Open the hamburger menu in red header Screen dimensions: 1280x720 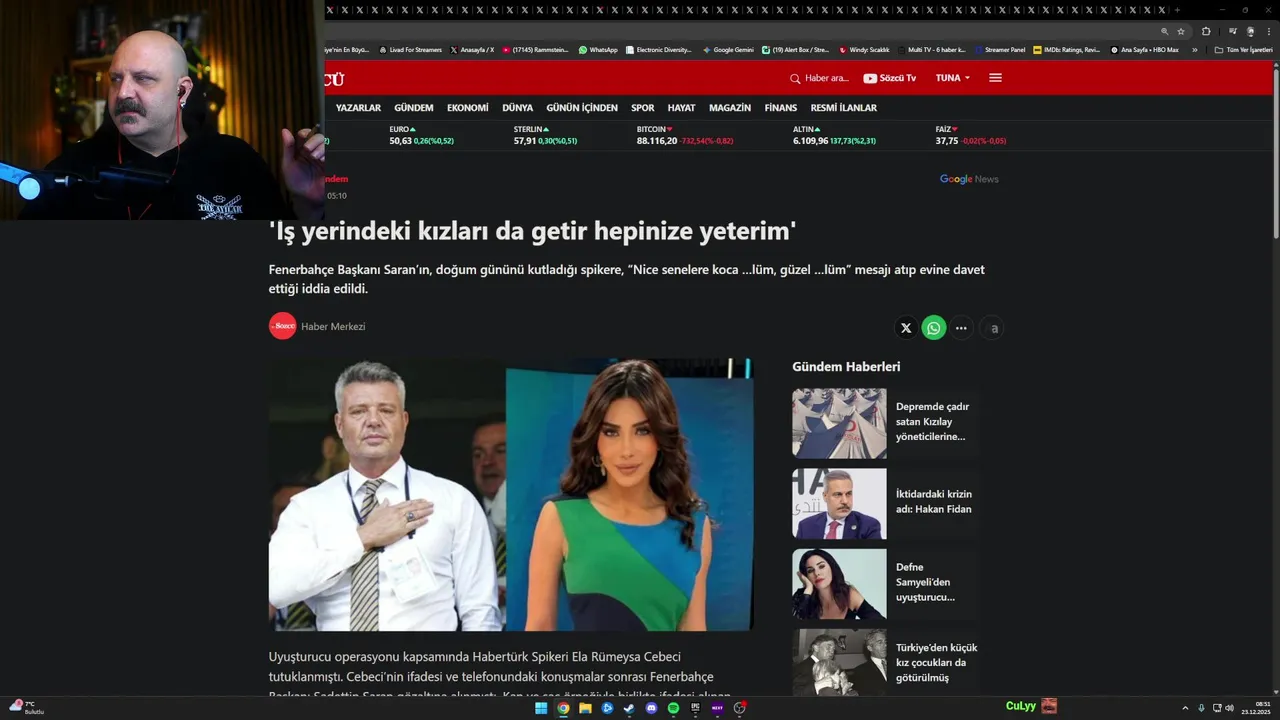(995, 78)
